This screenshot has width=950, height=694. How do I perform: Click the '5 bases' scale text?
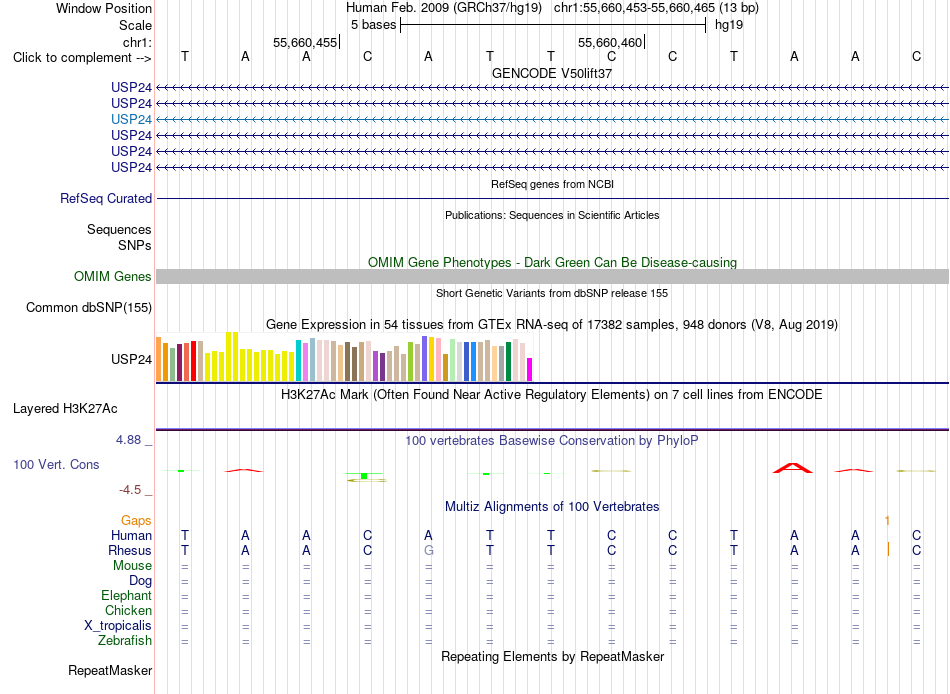pyautogui.click(x=373, y=25)
